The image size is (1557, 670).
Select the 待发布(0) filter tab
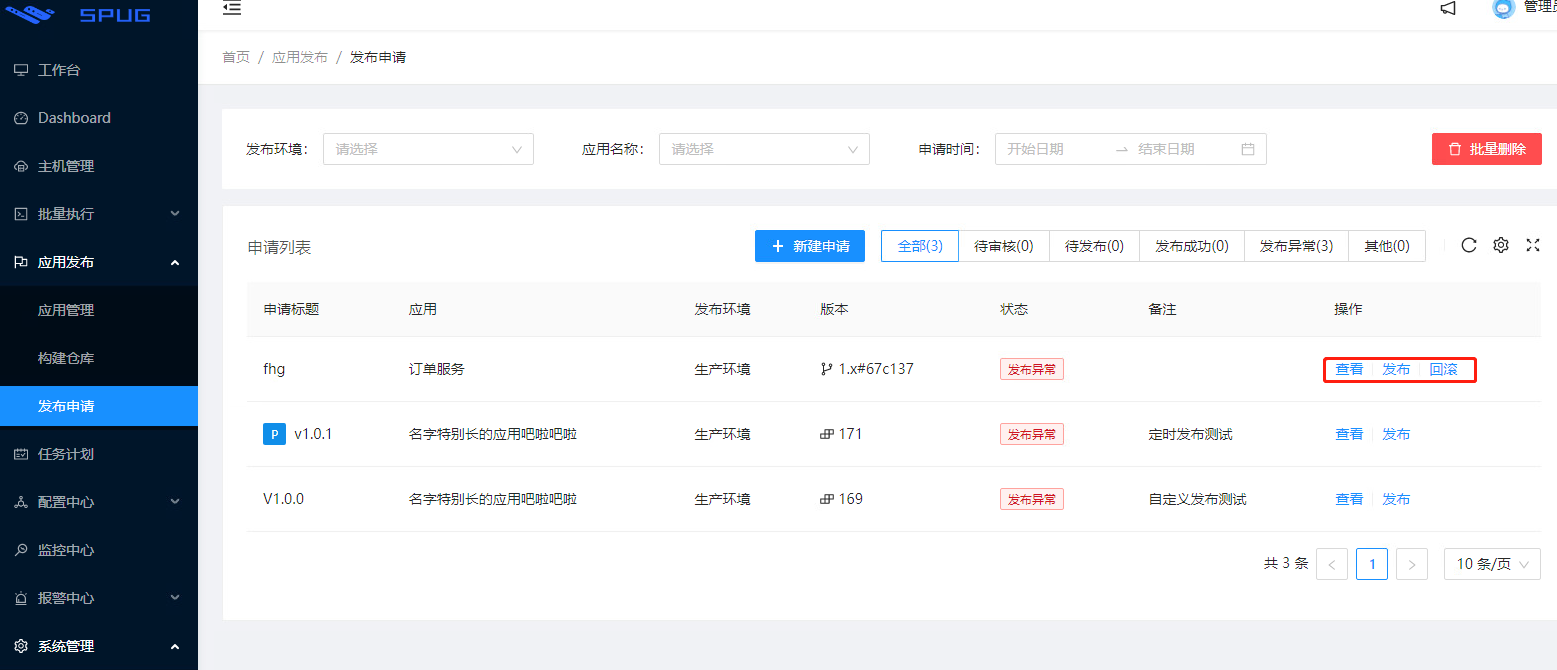[x=1094, y=246]
